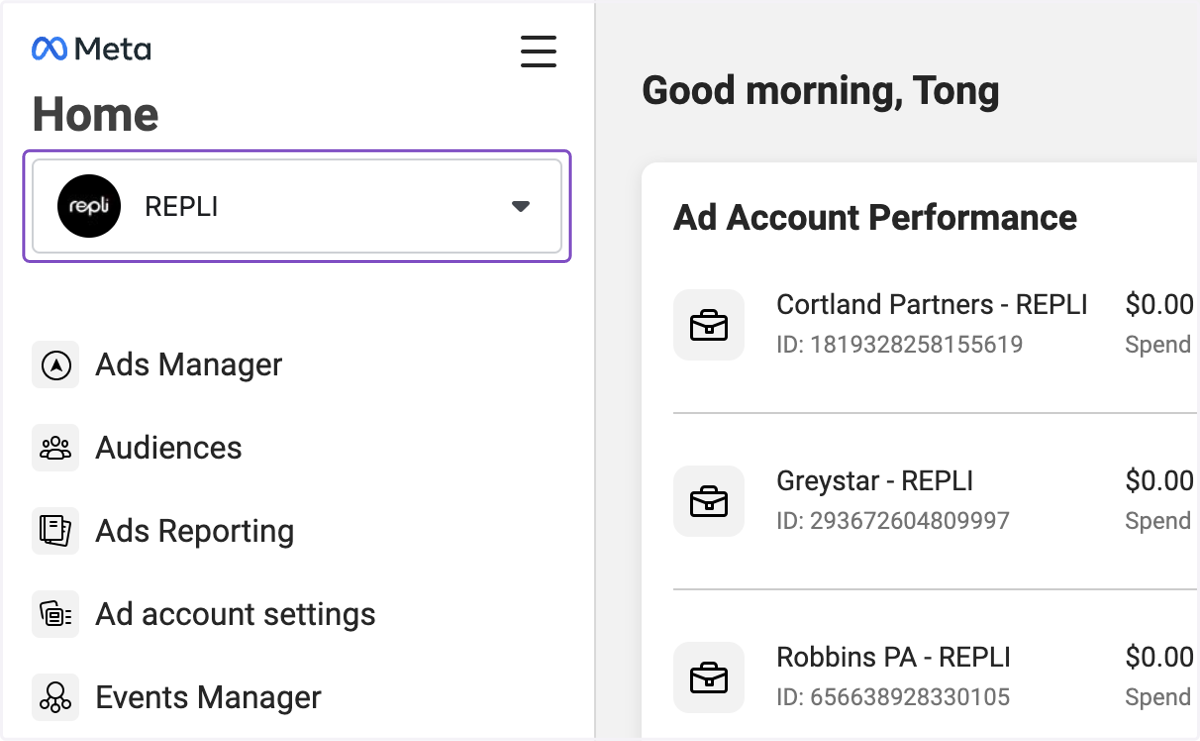Open the hamburger menu icon
This screenshot has height=741, width=1200.
[539, 51]
